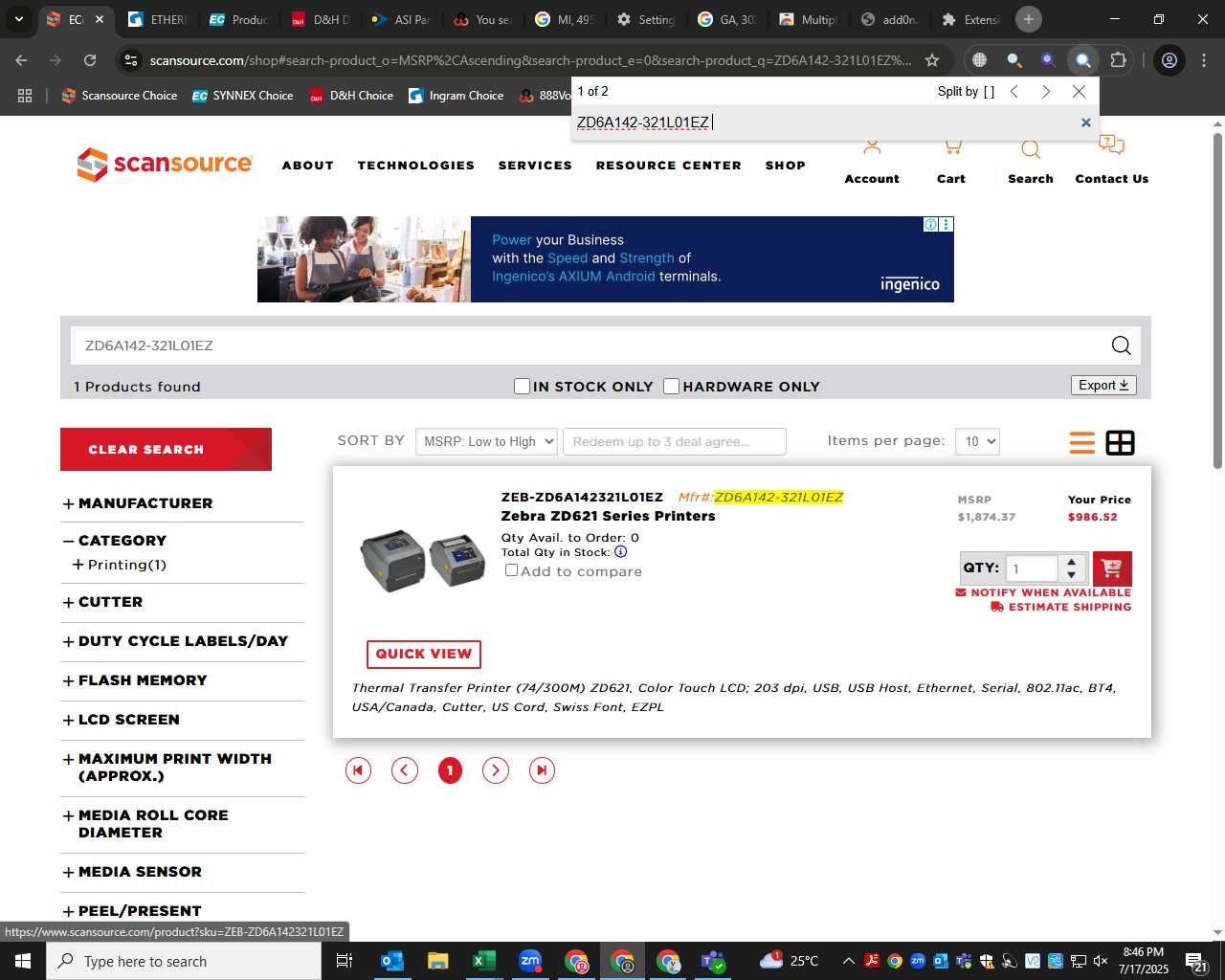Viewport: 1225px width, 980px height.
Task: Open Contact Us chat icon
Action: coord(1111,145)
